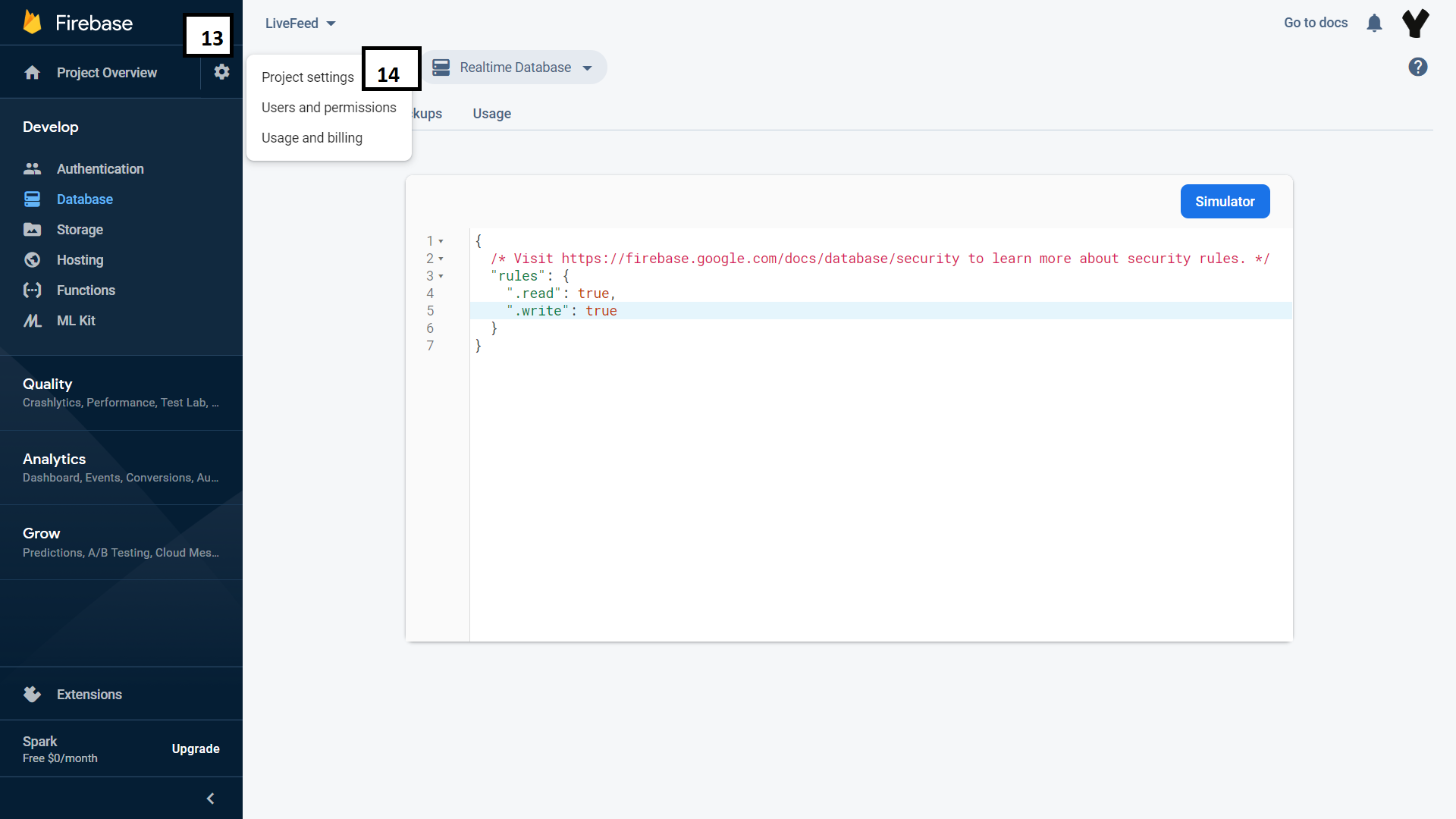1456x819 pixels.
Task: Click the Functions brackets icon
Action: coord(32,290)
